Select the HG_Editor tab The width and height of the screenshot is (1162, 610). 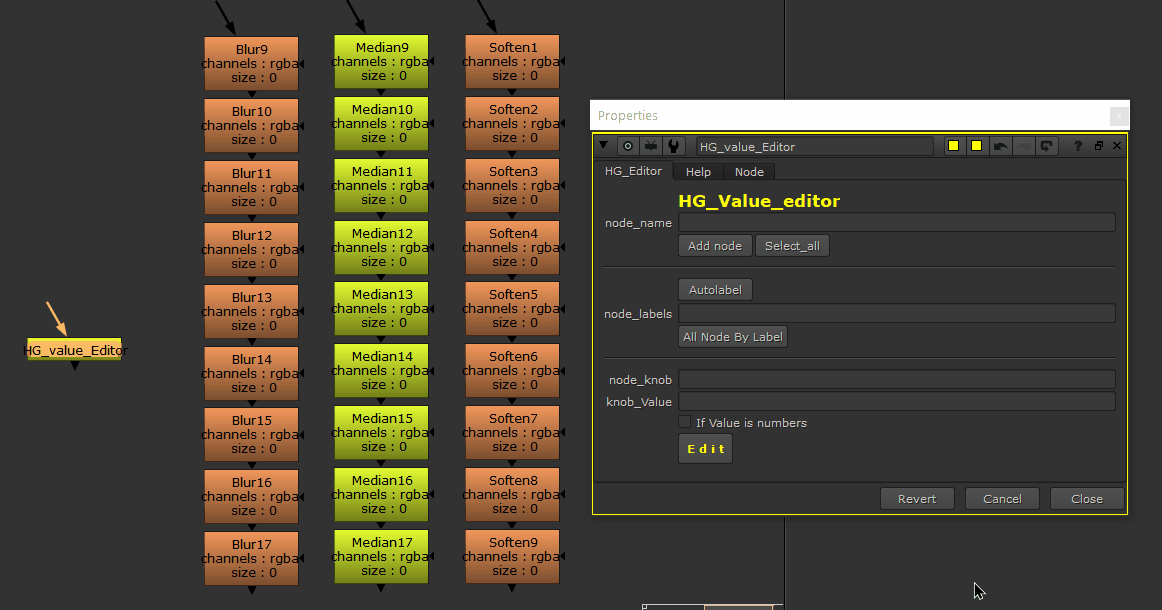(x=634, y=170)
